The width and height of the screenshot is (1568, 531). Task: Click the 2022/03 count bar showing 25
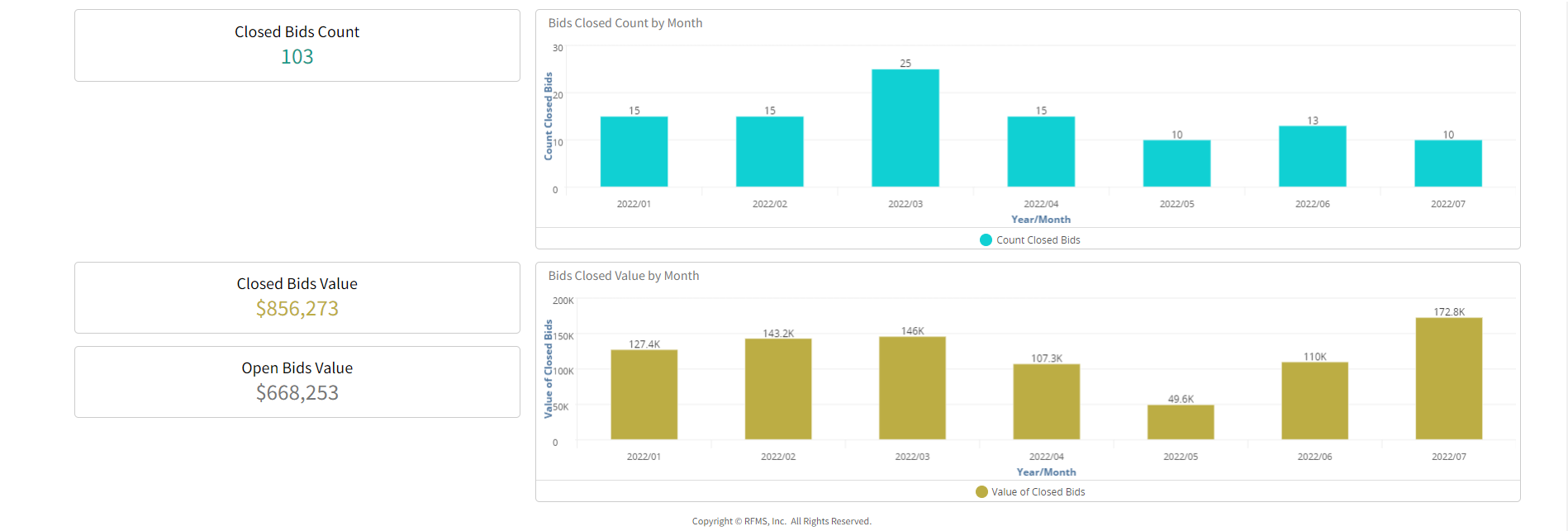(905, 128)
